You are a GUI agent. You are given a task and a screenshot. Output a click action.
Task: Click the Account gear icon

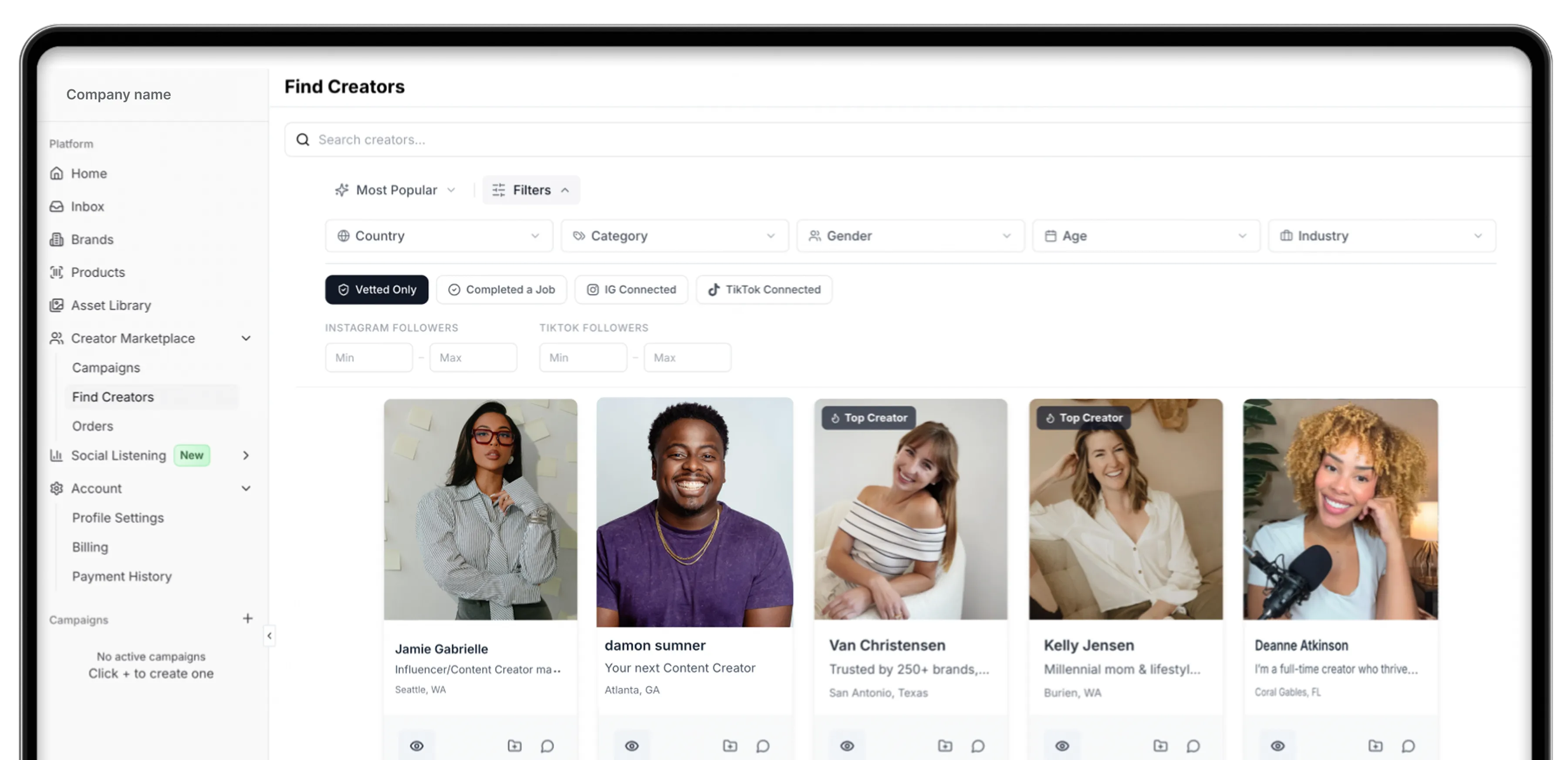(57, 489)
